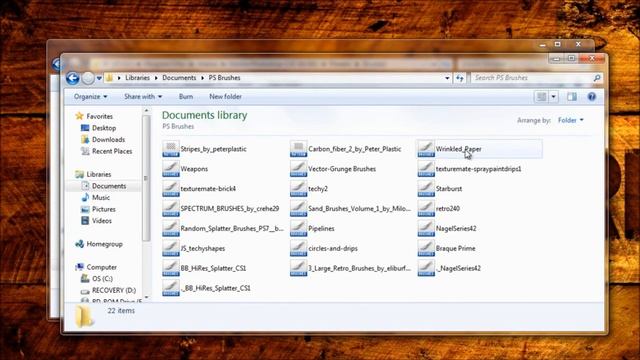Select the Pipelines brush file icon

pyautogui.click(x=298, y=229)
